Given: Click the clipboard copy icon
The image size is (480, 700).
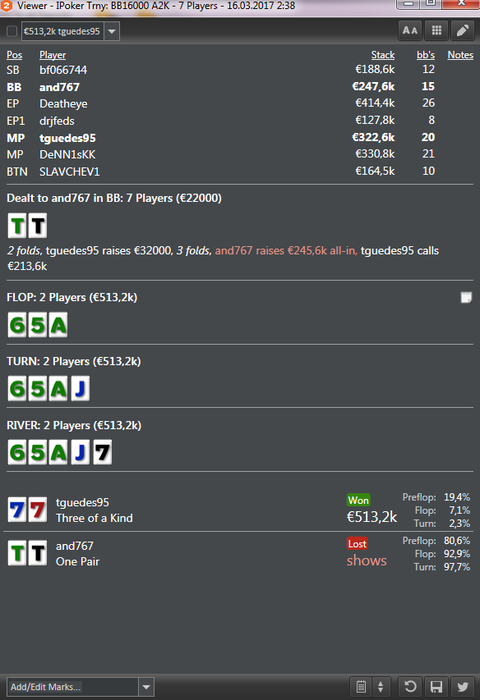Looking at the screenshot, I should pos(361,686).
